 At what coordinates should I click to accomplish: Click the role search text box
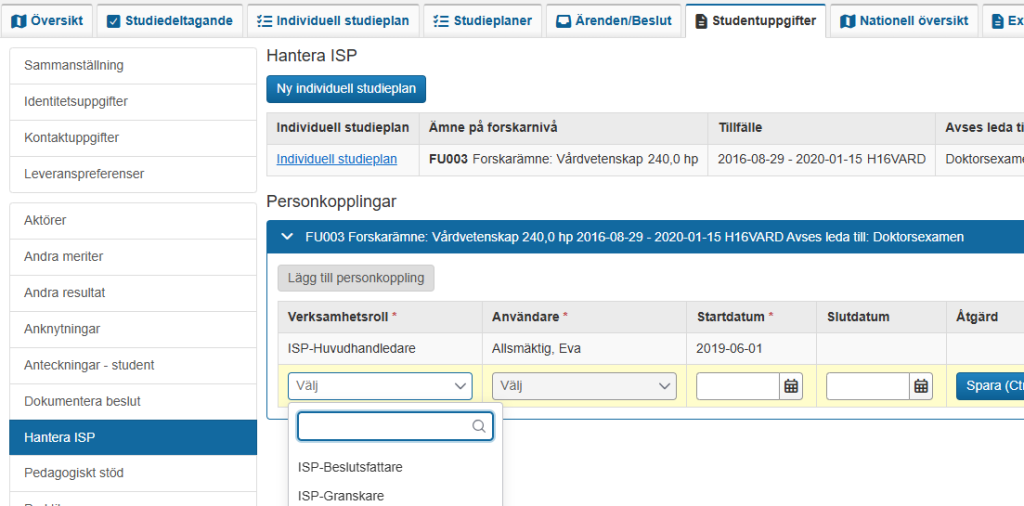(x=395, y=426)
